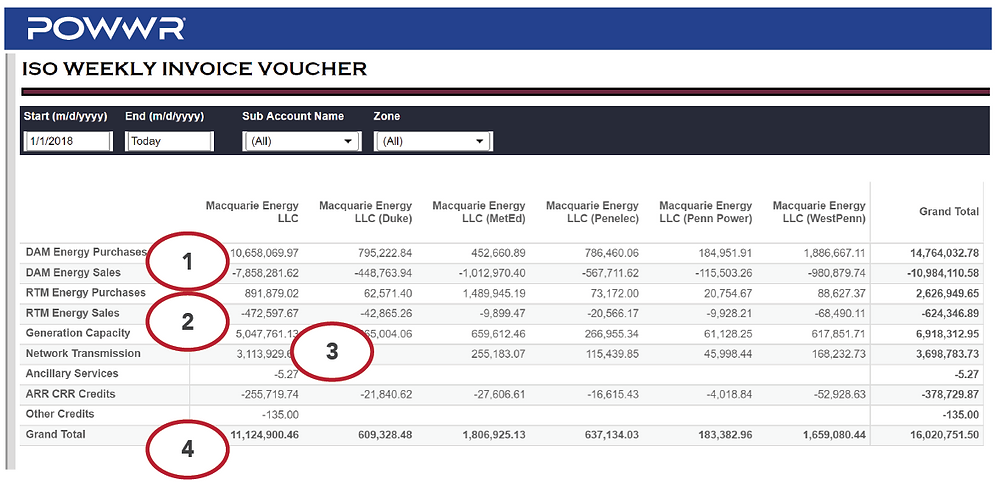Click the -135.00 Other Credits Macquarie cell
The image size is (1000, 485).
[x=280, y=415]
